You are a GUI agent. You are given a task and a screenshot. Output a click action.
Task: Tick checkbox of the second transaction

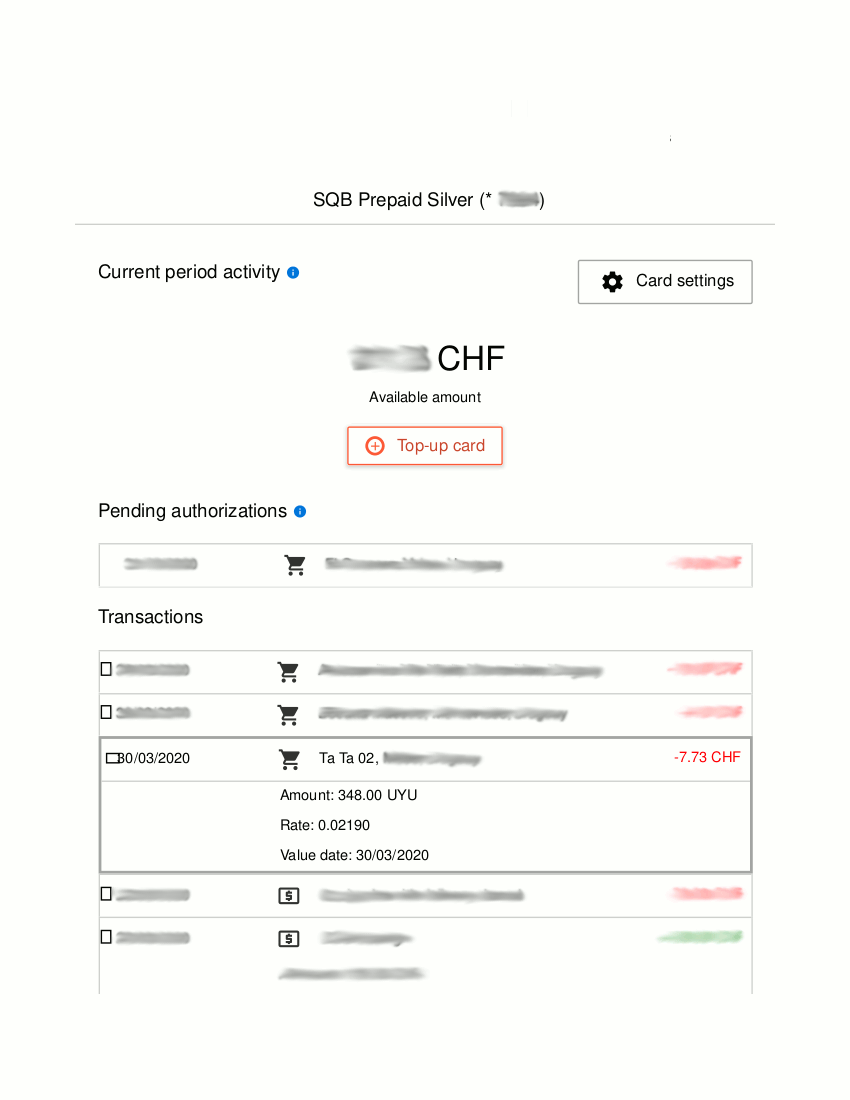click(106, 712)
